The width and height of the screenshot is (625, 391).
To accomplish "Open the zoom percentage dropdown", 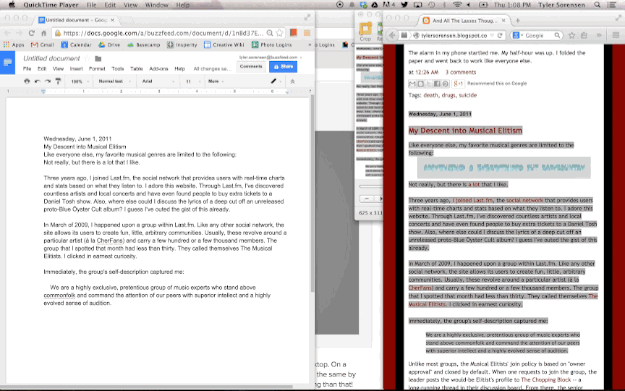I will coord(79,81).
